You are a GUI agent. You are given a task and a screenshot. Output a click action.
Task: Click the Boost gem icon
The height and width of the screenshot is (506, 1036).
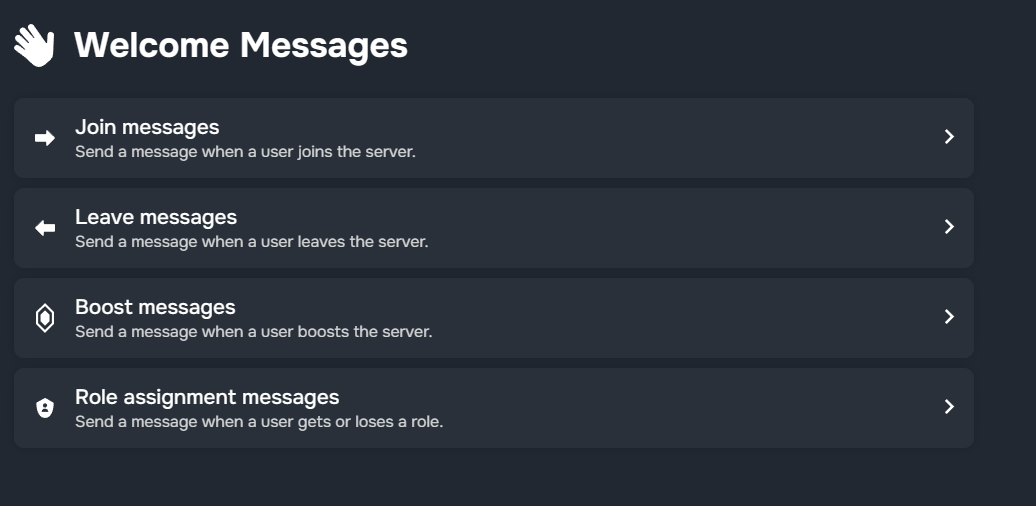[x=45, y=318]
